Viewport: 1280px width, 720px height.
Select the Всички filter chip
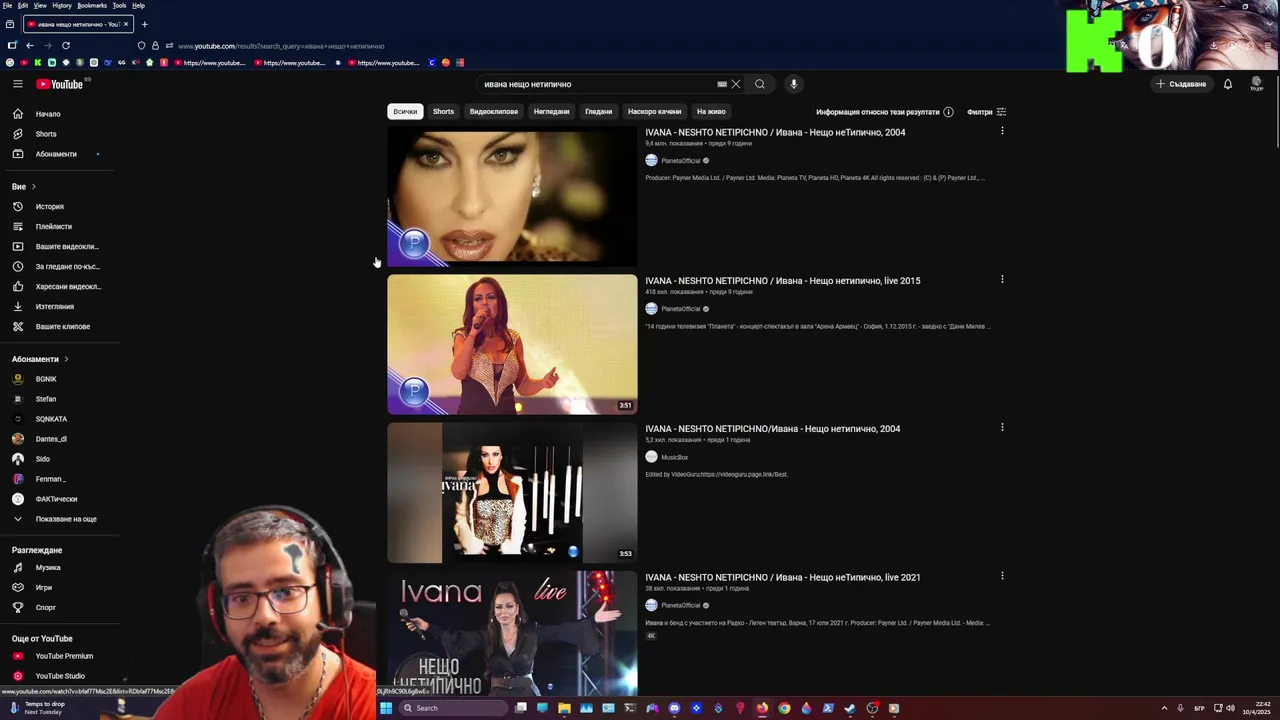point(405,112)
